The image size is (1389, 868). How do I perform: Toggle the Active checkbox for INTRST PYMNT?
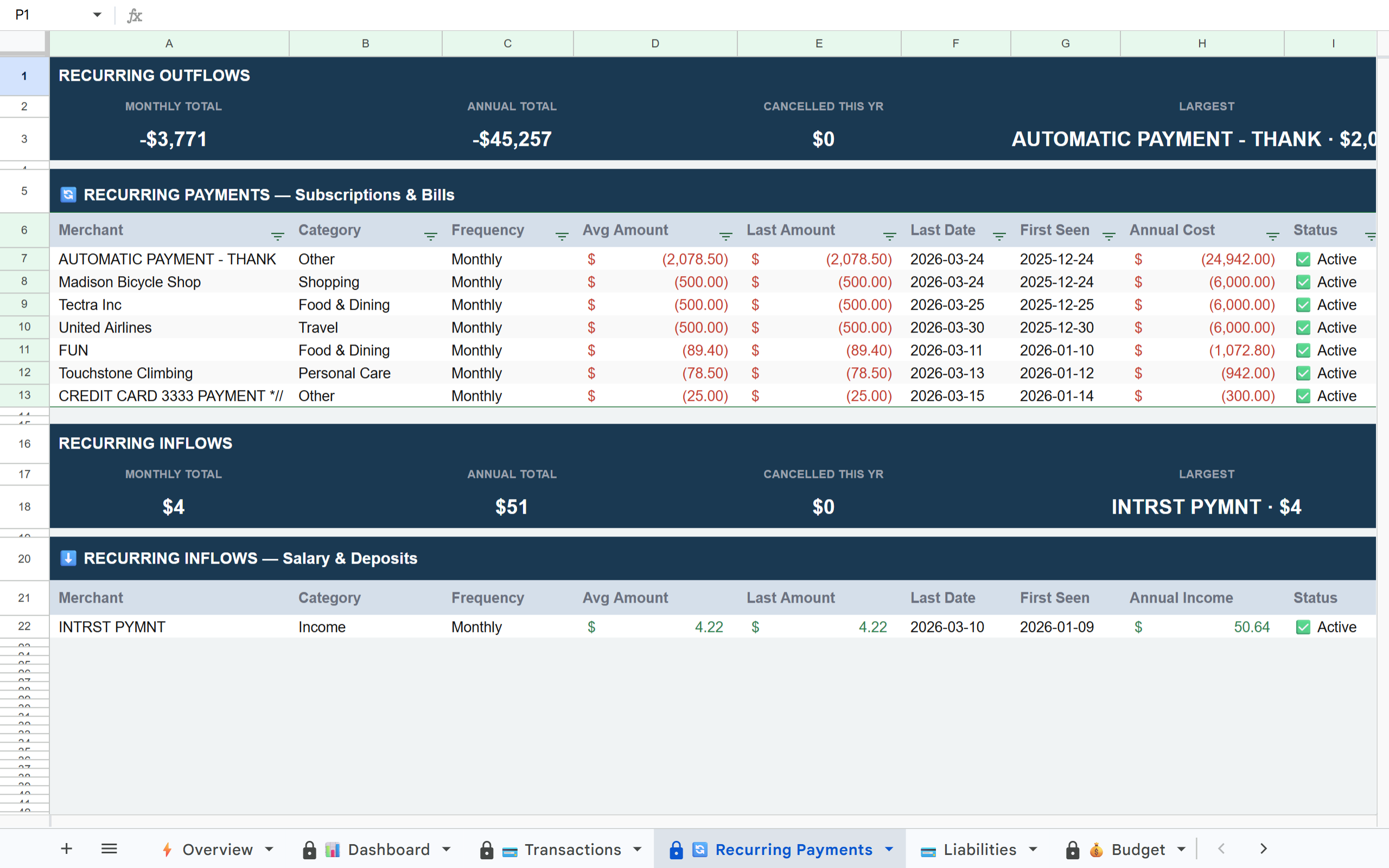[1303, 627]
